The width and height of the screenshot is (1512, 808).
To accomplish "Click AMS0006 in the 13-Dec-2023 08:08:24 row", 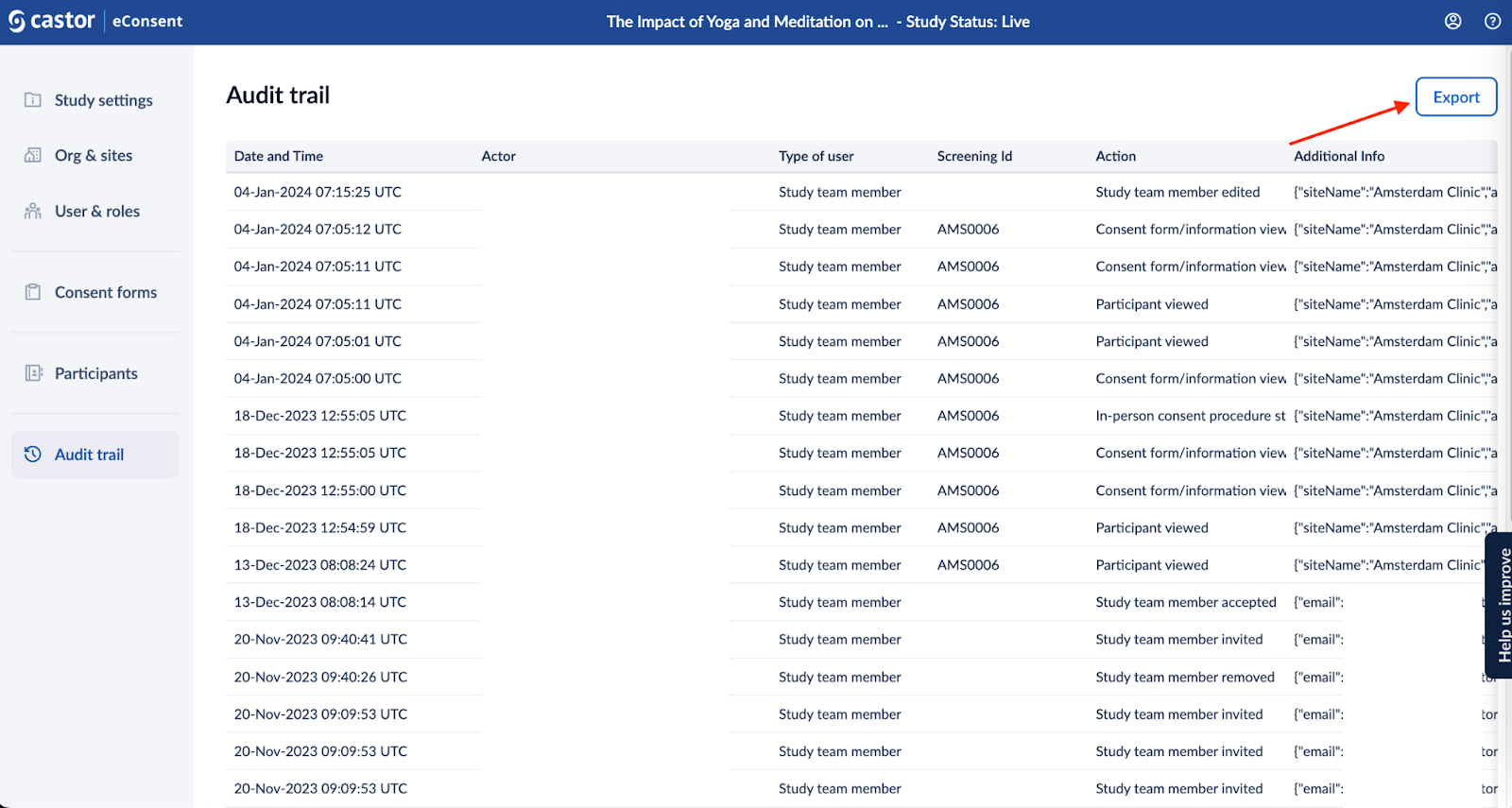I will (x=968, y=565).
